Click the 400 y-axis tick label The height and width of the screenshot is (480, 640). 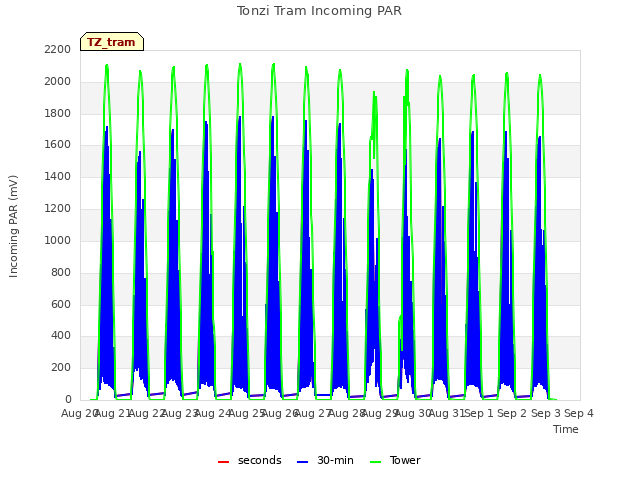click(61, 336)
